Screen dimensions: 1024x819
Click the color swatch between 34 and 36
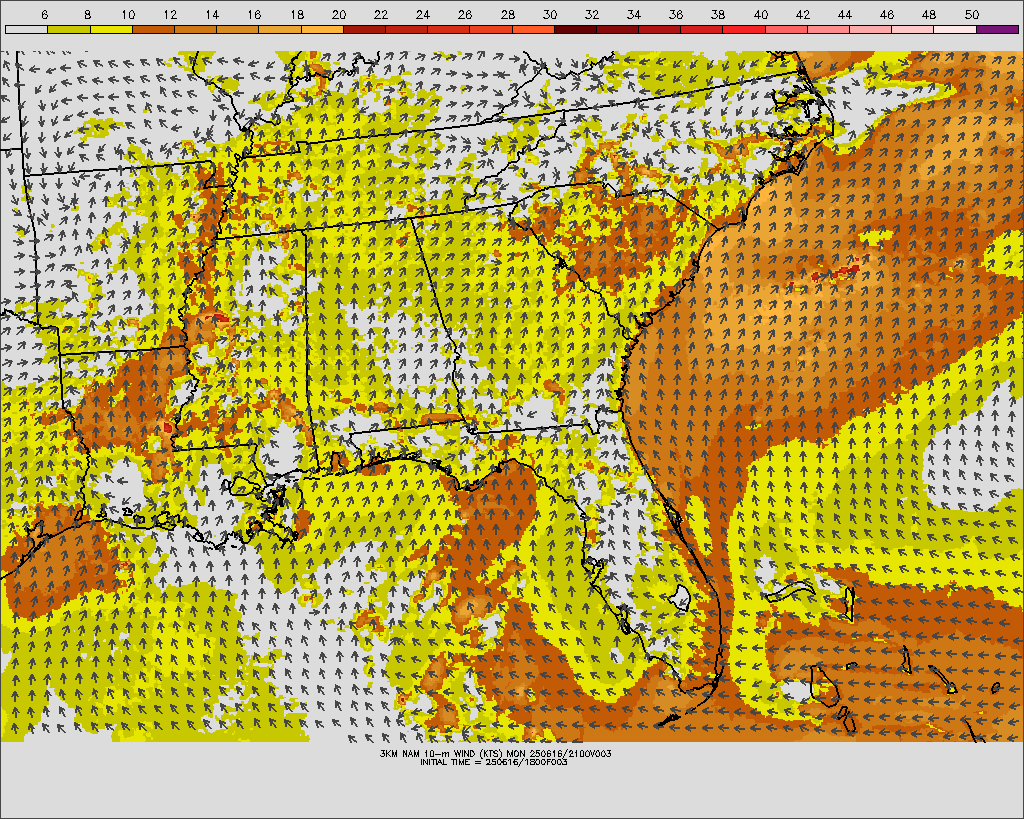click(660, 29)
